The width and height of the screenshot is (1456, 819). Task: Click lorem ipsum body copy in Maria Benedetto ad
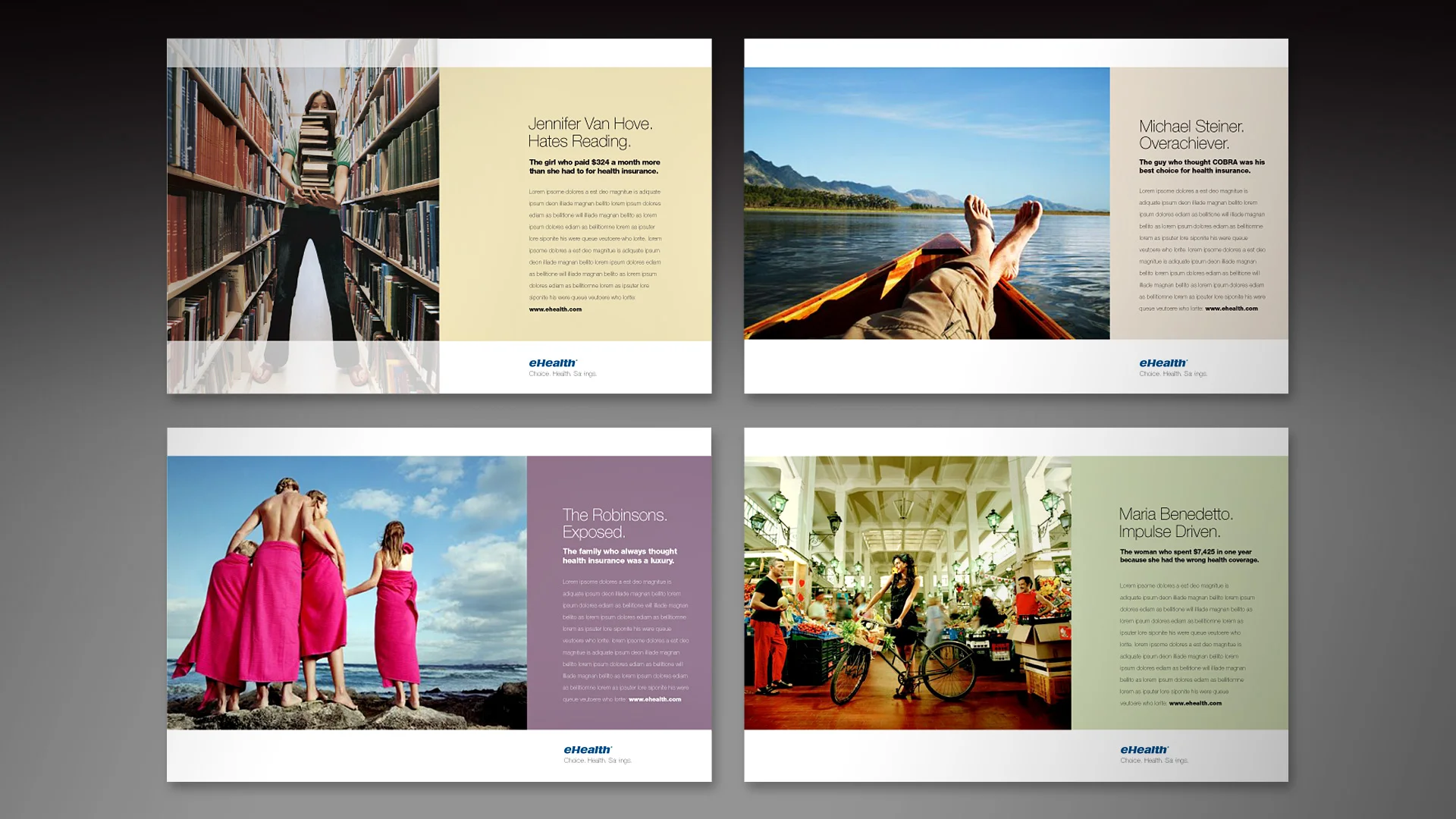click(x=1187, y=645)
